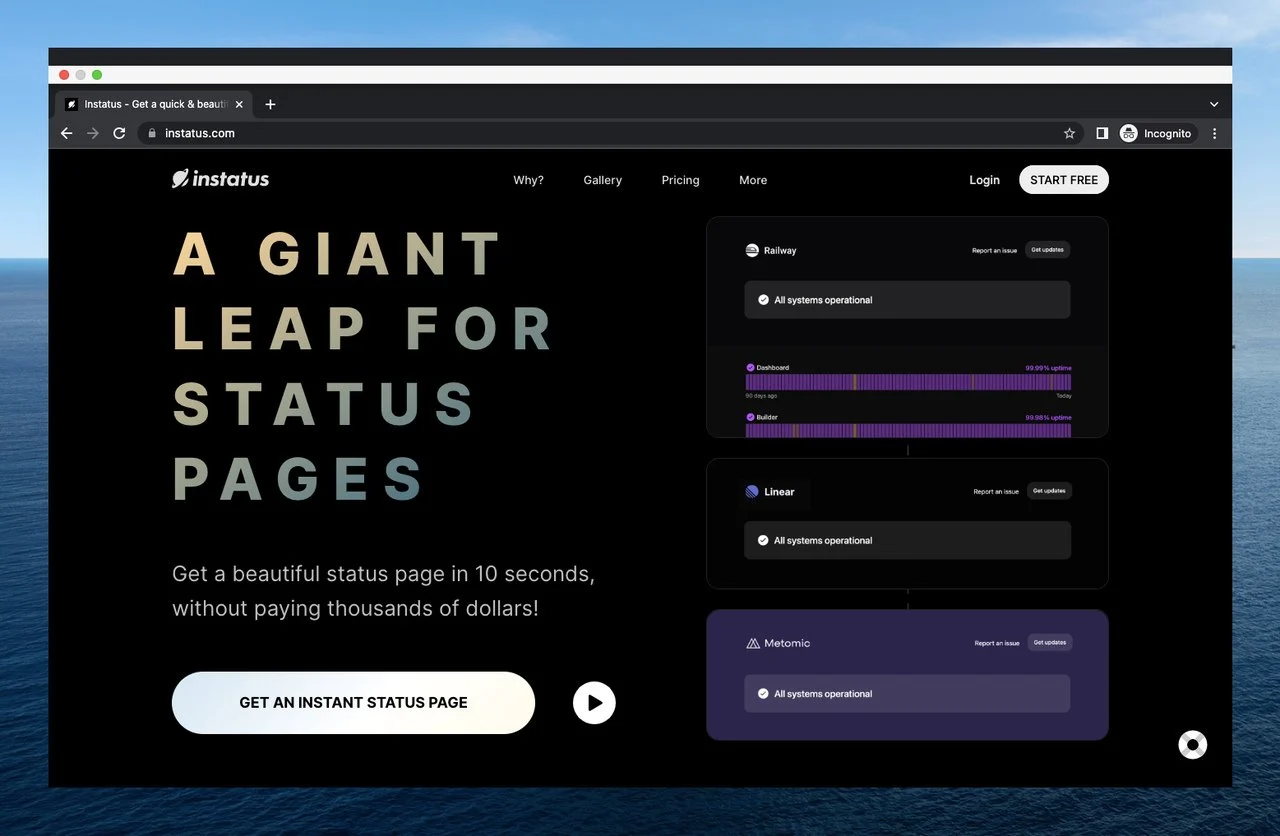
Task: Click the browser forward arrow
Action: 93,133
